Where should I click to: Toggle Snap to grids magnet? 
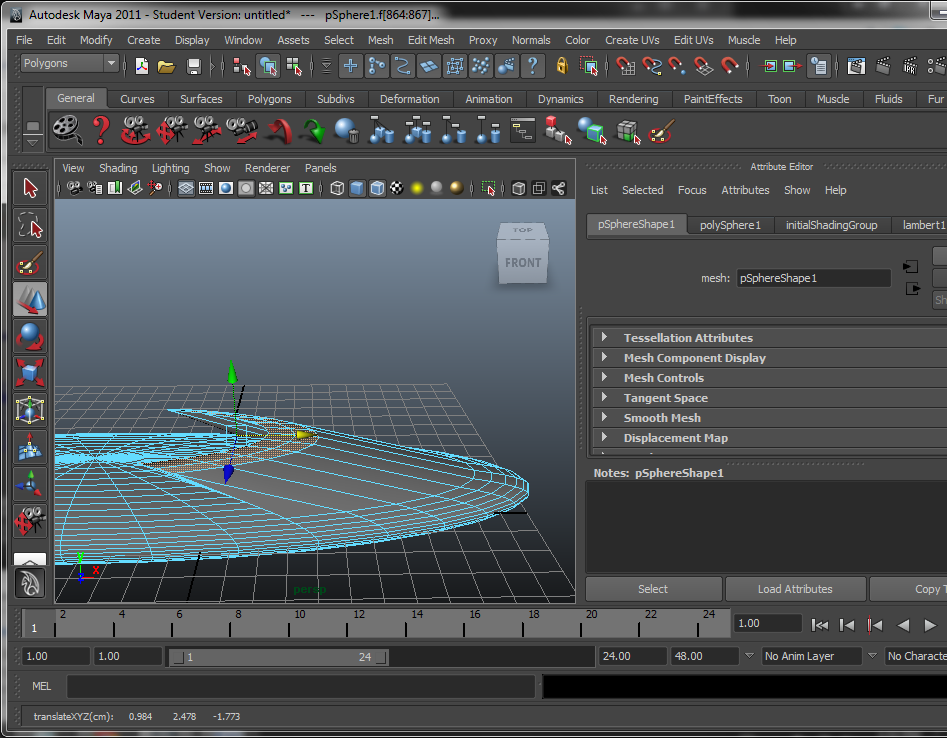click(x=625, y=66)
